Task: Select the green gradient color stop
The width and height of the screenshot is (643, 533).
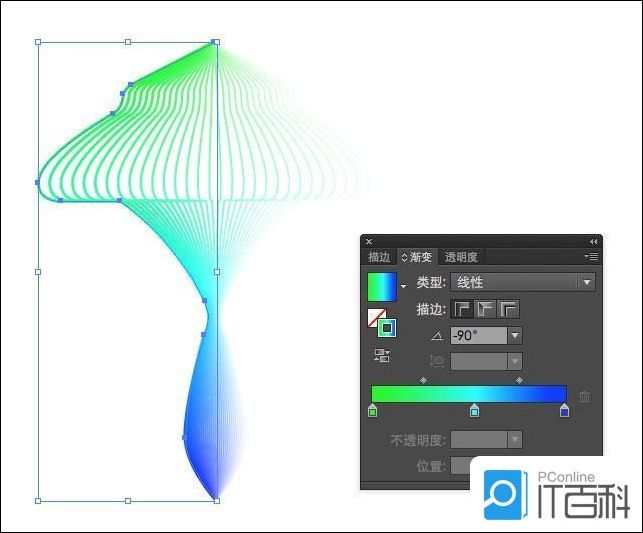Action: [372, 410]
